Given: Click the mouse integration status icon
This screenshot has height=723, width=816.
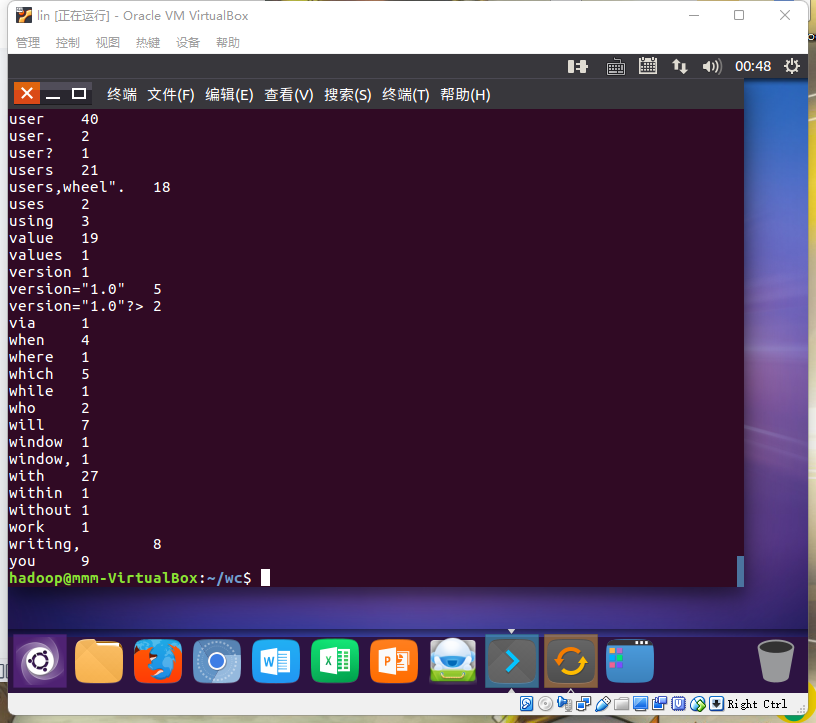Looking at the screenshot, I should 698,704.
